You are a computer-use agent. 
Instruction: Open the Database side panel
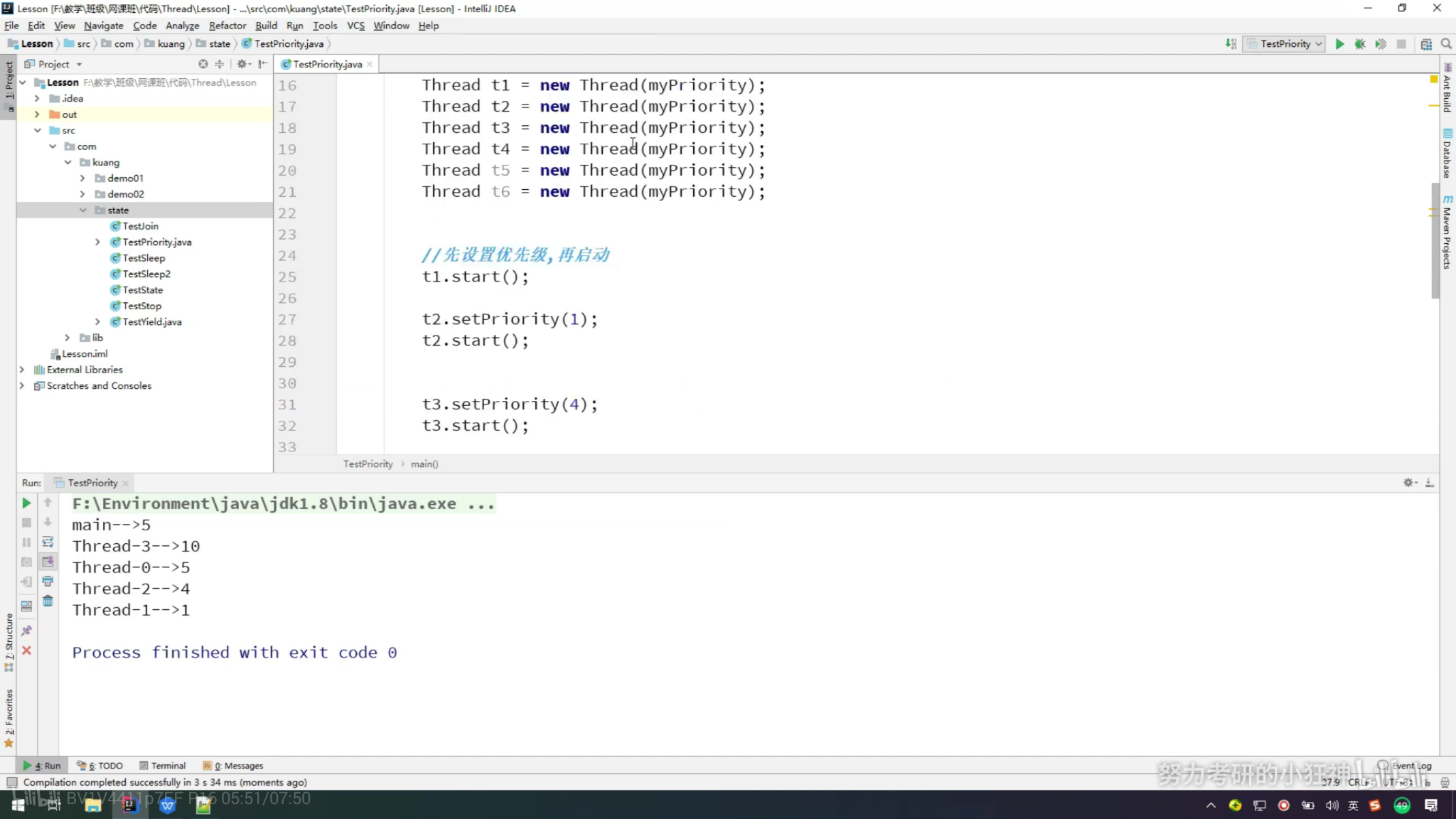tap(1447, 154)
